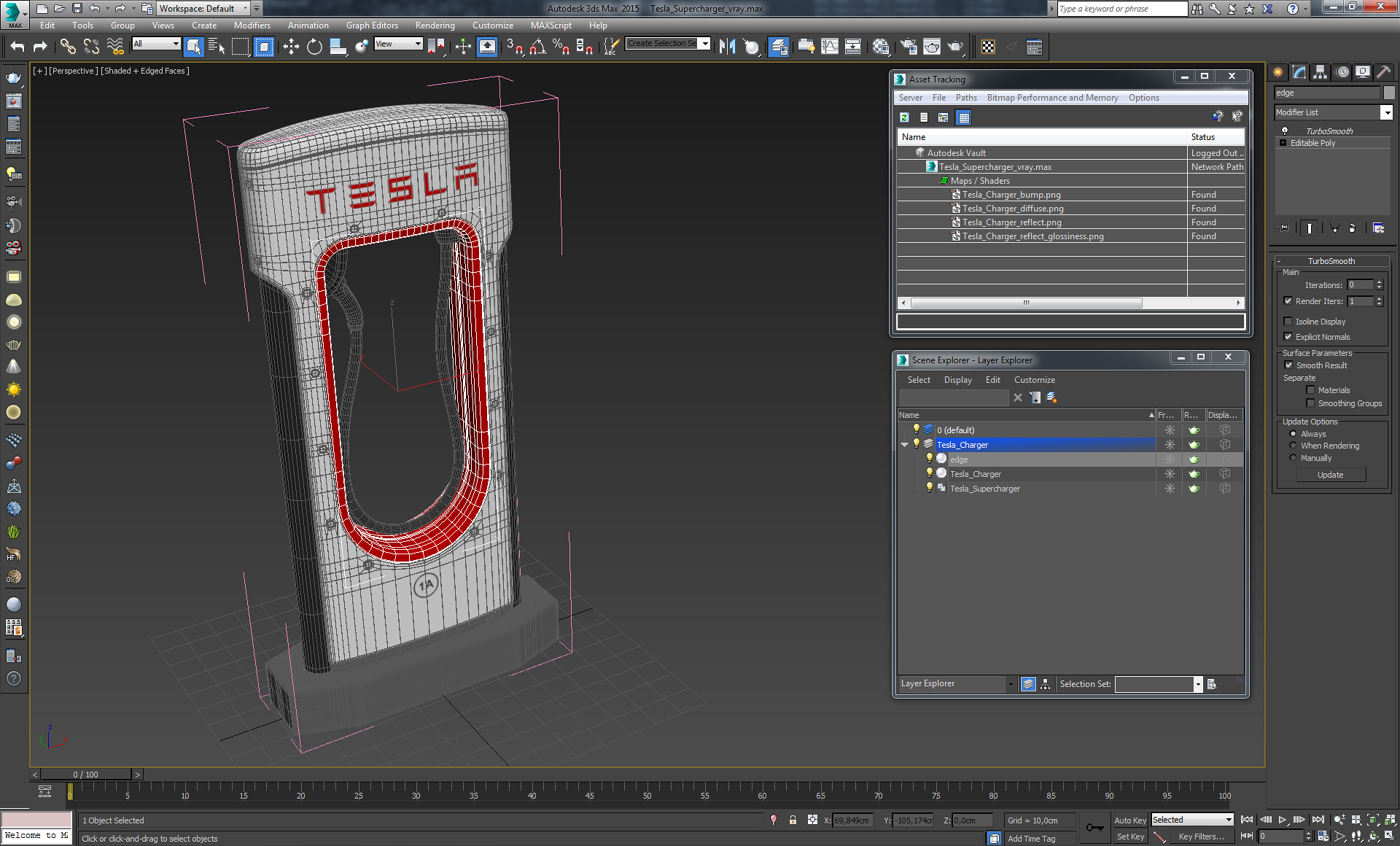Click Refresh icon in Asset Tracking
The image size is (1400, 846).
click(x=904, y=117)
